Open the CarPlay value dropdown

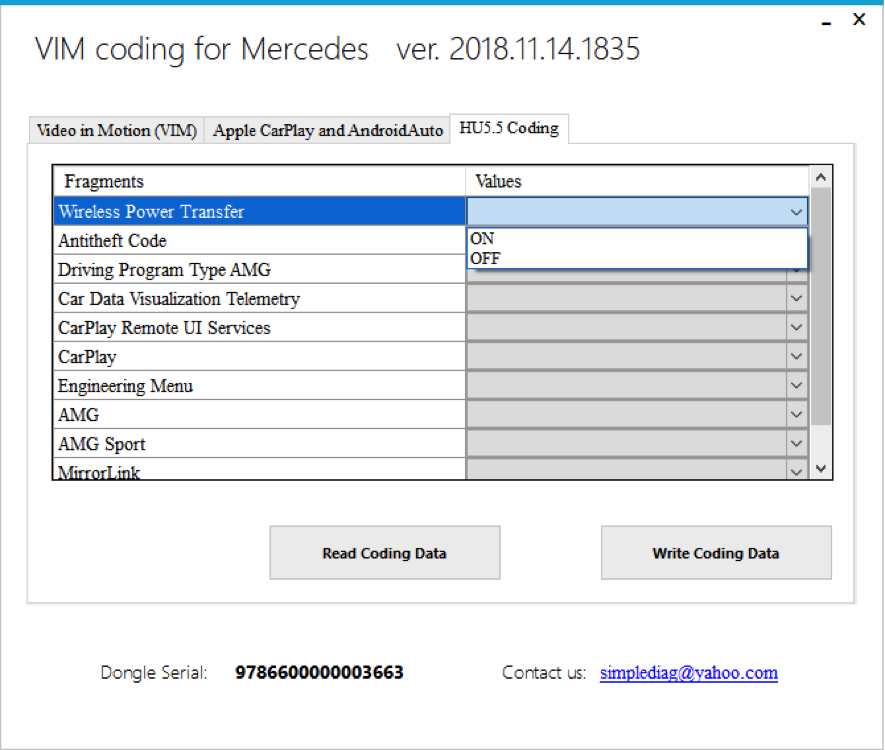click(796, 357)
